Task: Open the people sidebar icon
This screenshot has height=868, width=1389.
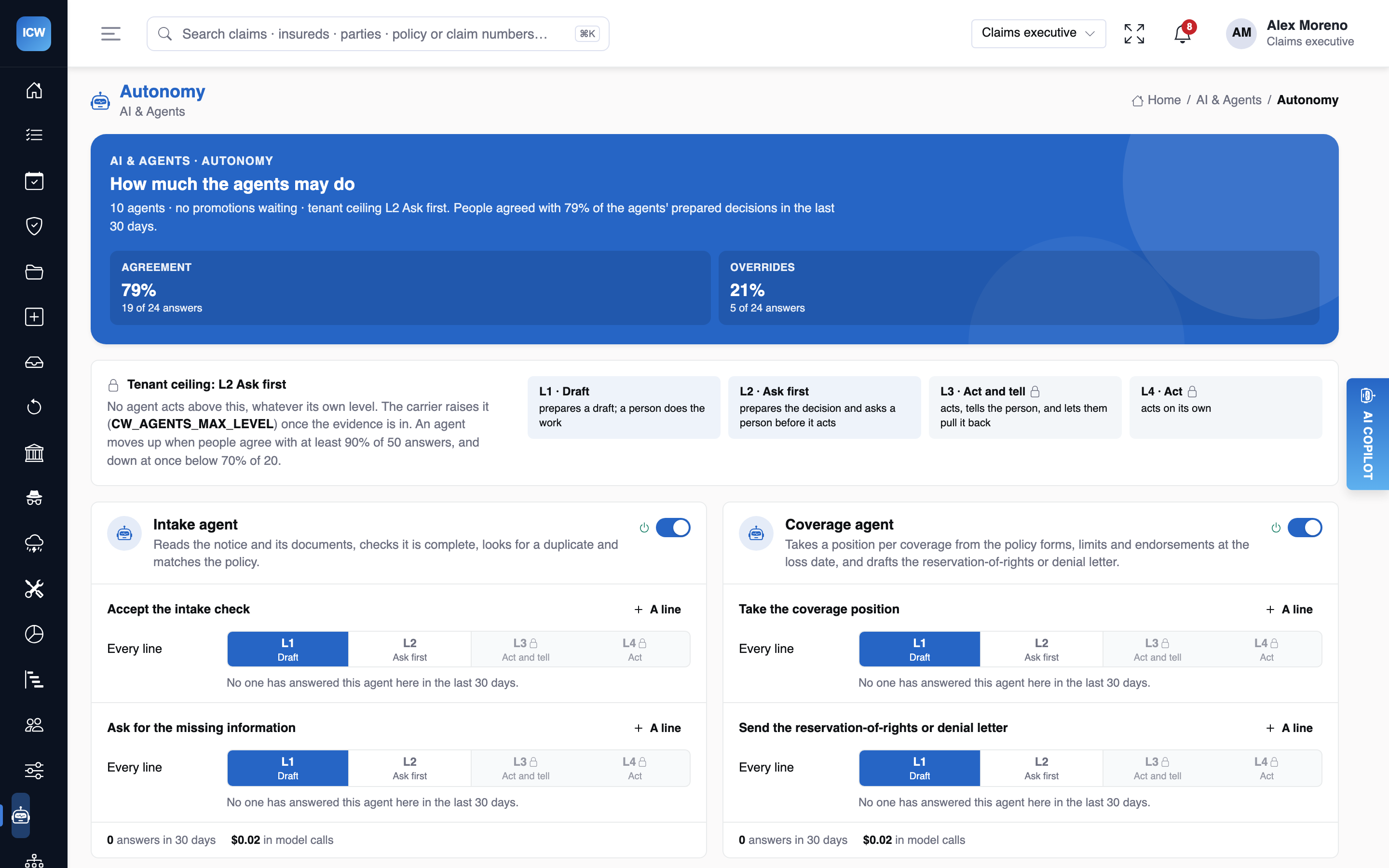Action: tap(34, 725)
